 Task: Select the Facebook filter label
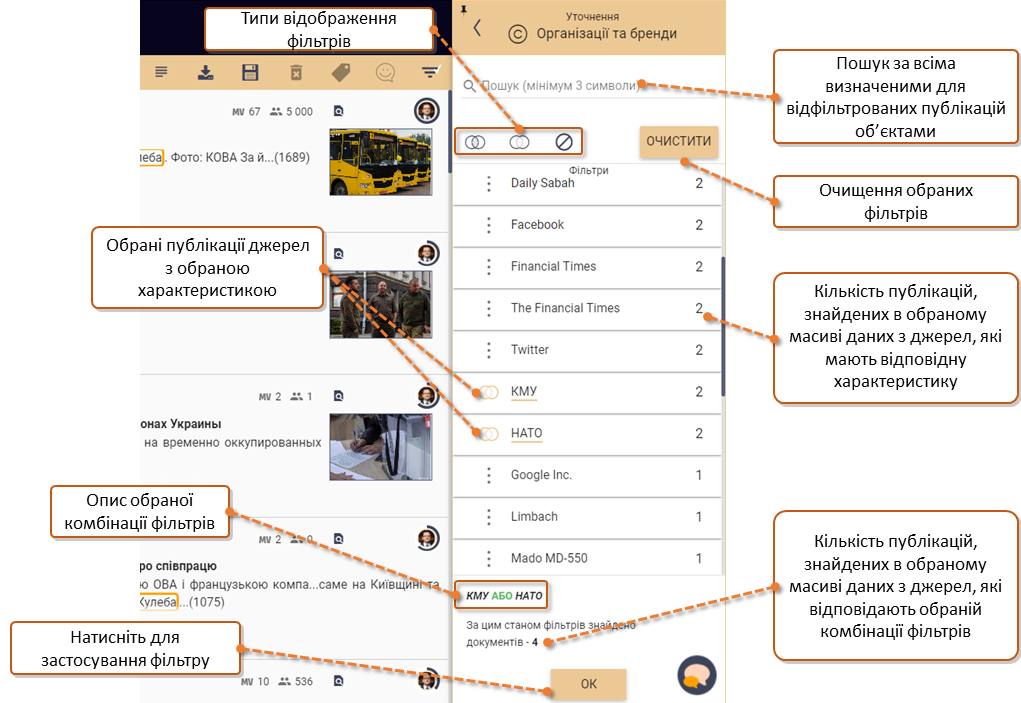click(537, 225)
